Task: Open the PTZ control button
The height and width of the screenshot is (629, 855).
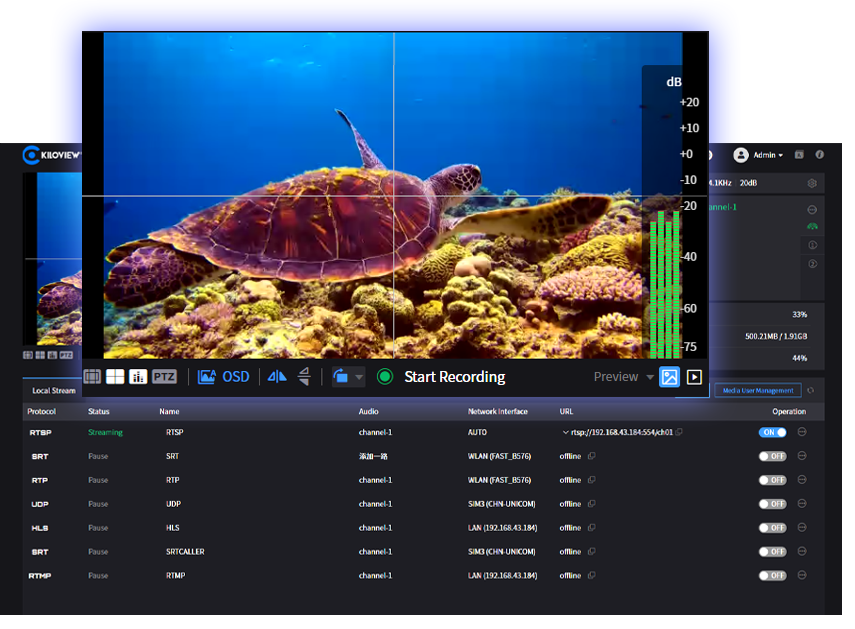Action: pyautogui.click(x=164, y=377)
